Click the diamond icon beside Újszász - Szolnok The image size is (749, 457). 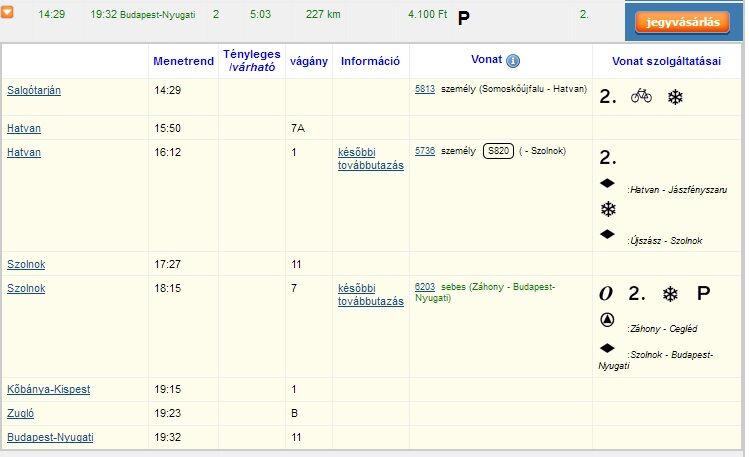pyautogui.click(x=606, y=233)
